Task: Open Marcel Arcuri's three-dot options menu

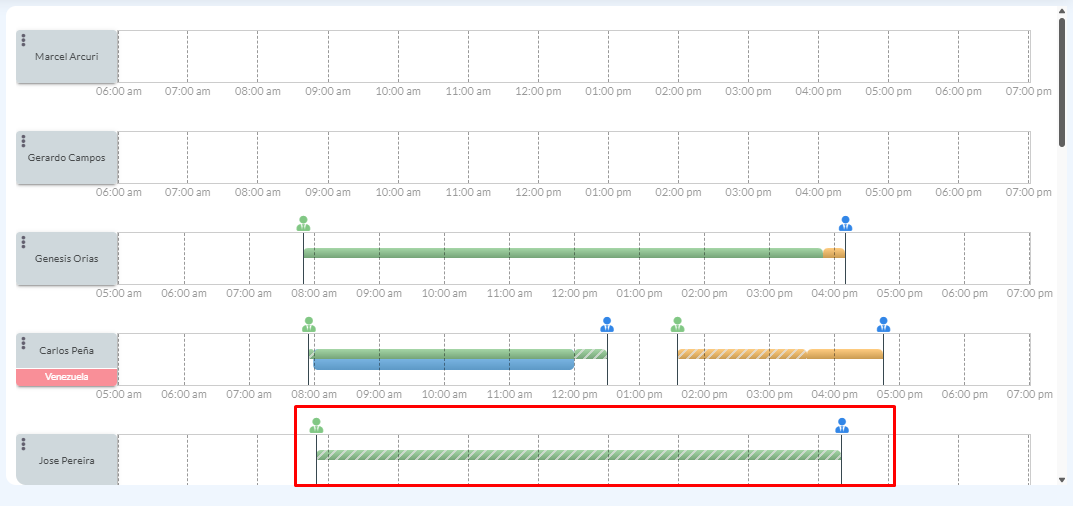Action: pyautogui.click(x=24, y=40)
